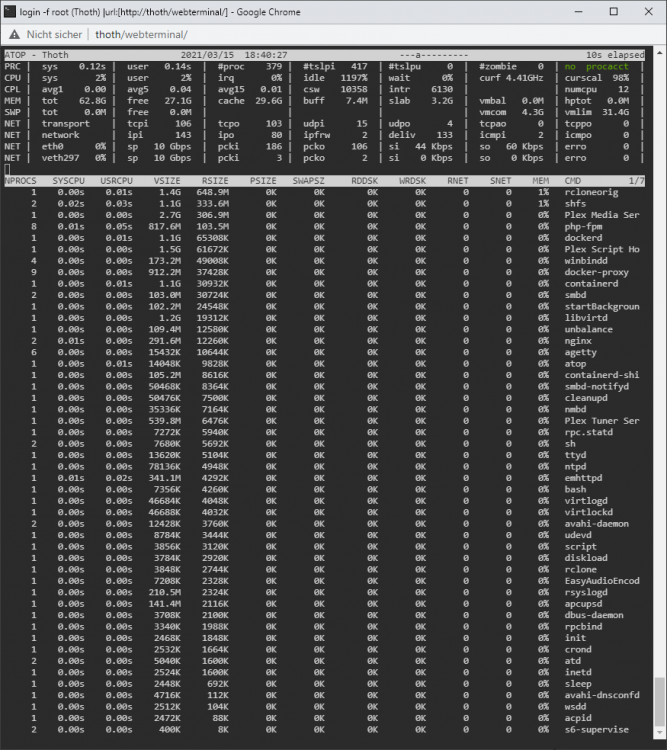Click the startBackgroun process name
The width and height of the screenshot is (667, 750).
tap(602, 307)
